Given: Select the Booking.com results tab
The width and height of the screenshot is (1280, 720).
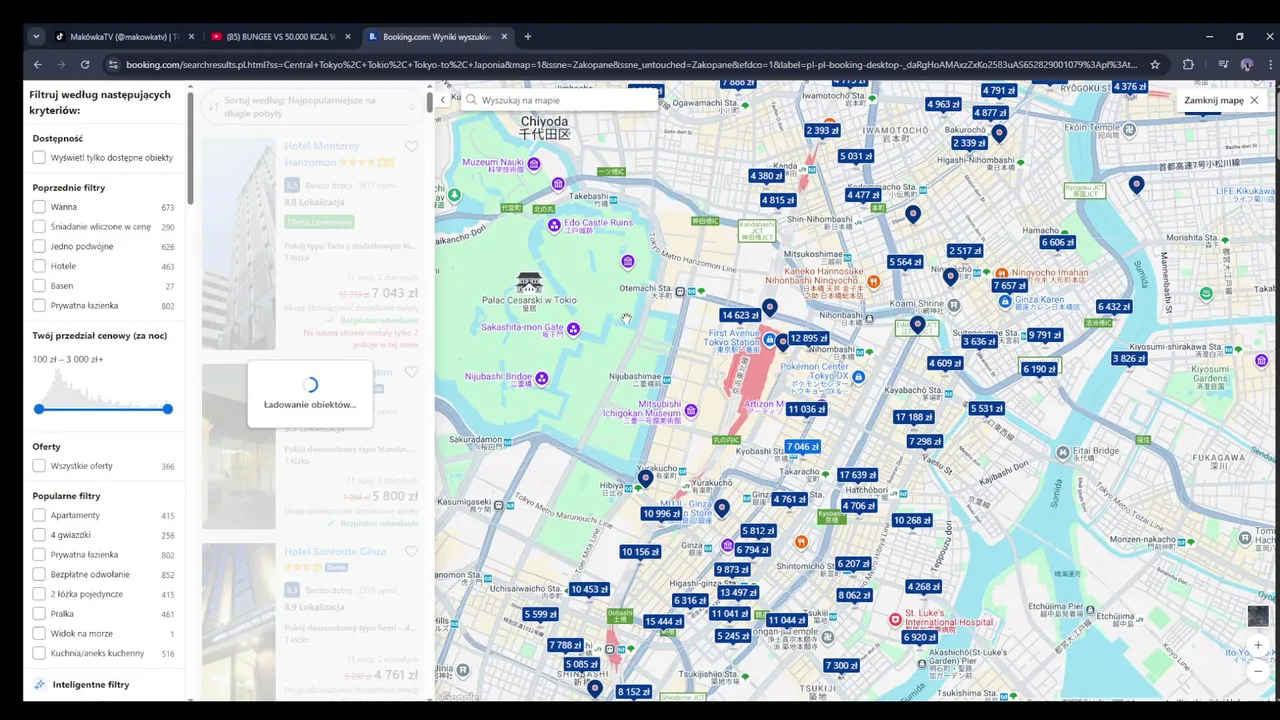Looking at the screenshot, I should coord(437,37).
